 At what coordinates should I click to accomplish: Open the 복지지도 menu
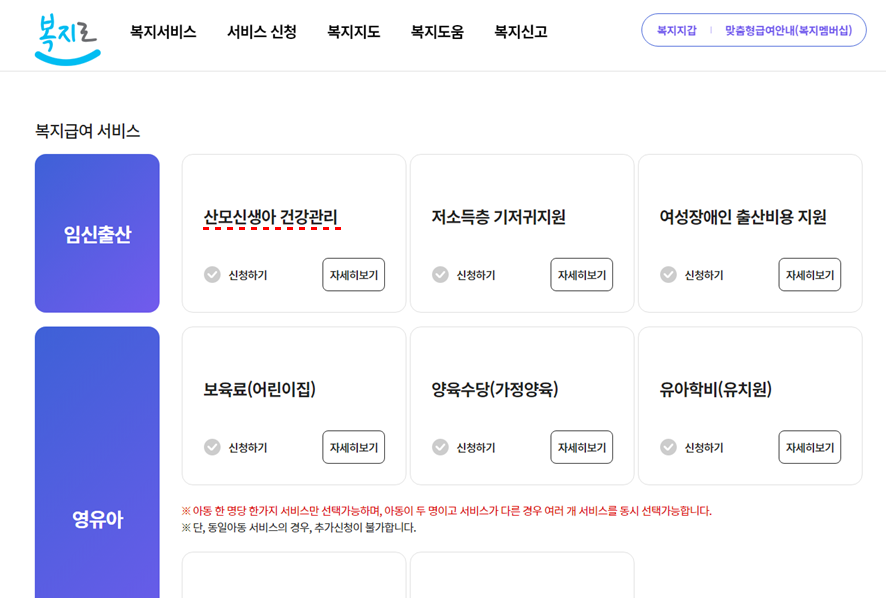(x=354, y=32)
